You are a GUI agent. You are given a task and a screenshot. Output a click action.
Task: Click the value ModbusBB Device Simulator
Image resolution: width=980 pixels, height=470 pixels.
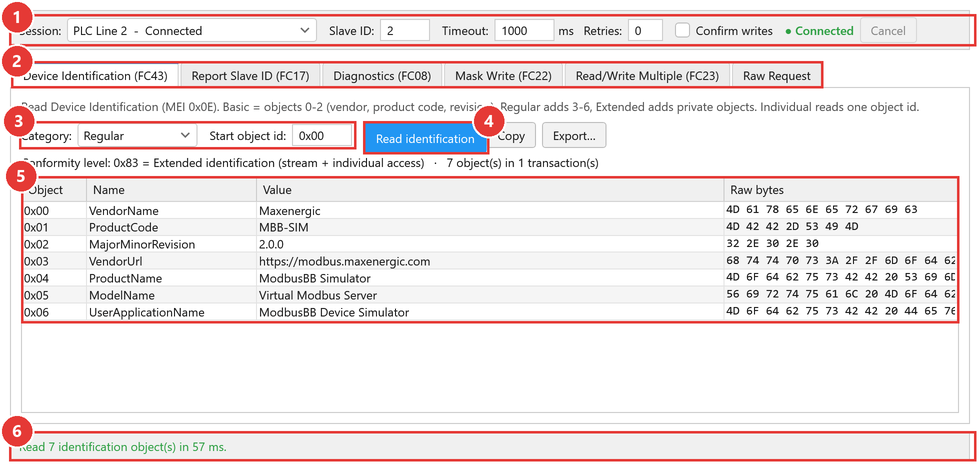pos(334,312)
